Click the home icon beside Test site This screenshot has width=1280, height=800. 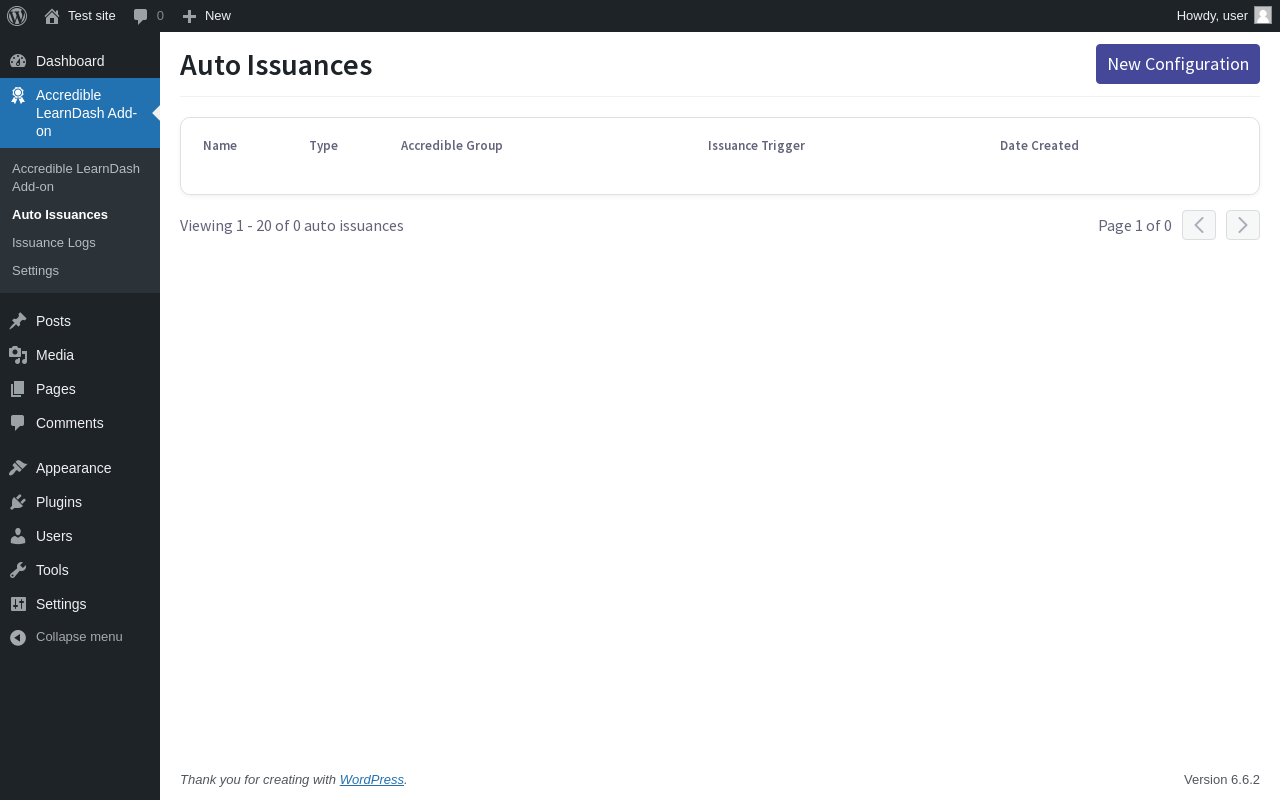[52, 16]
